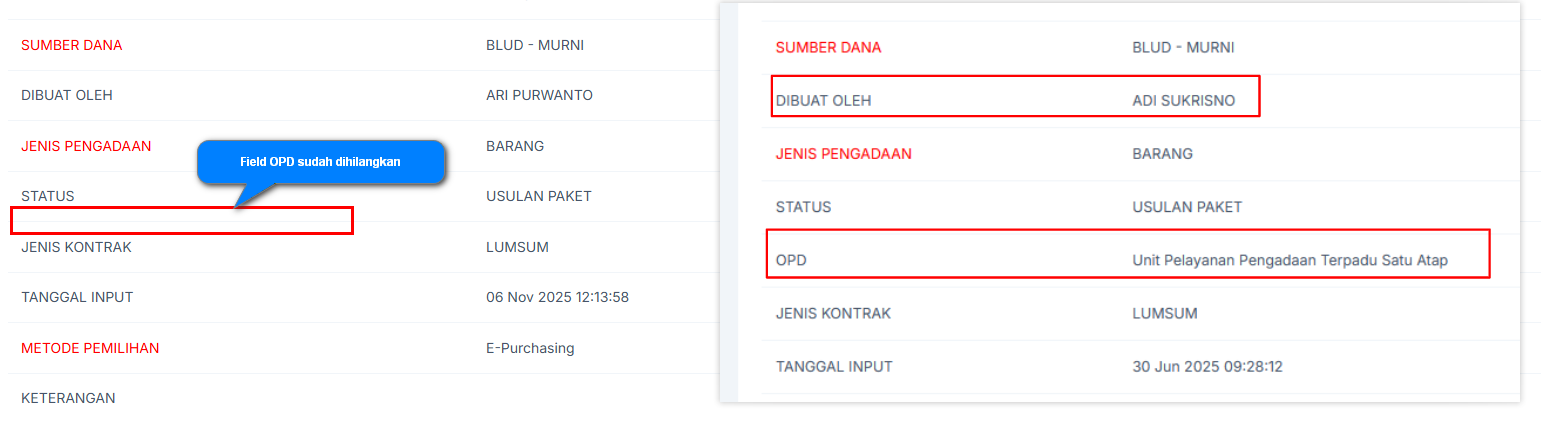The image size is (1541, 421).
Task: Select BLUD - MURNI value in right card
Action: pos(1183,47)
